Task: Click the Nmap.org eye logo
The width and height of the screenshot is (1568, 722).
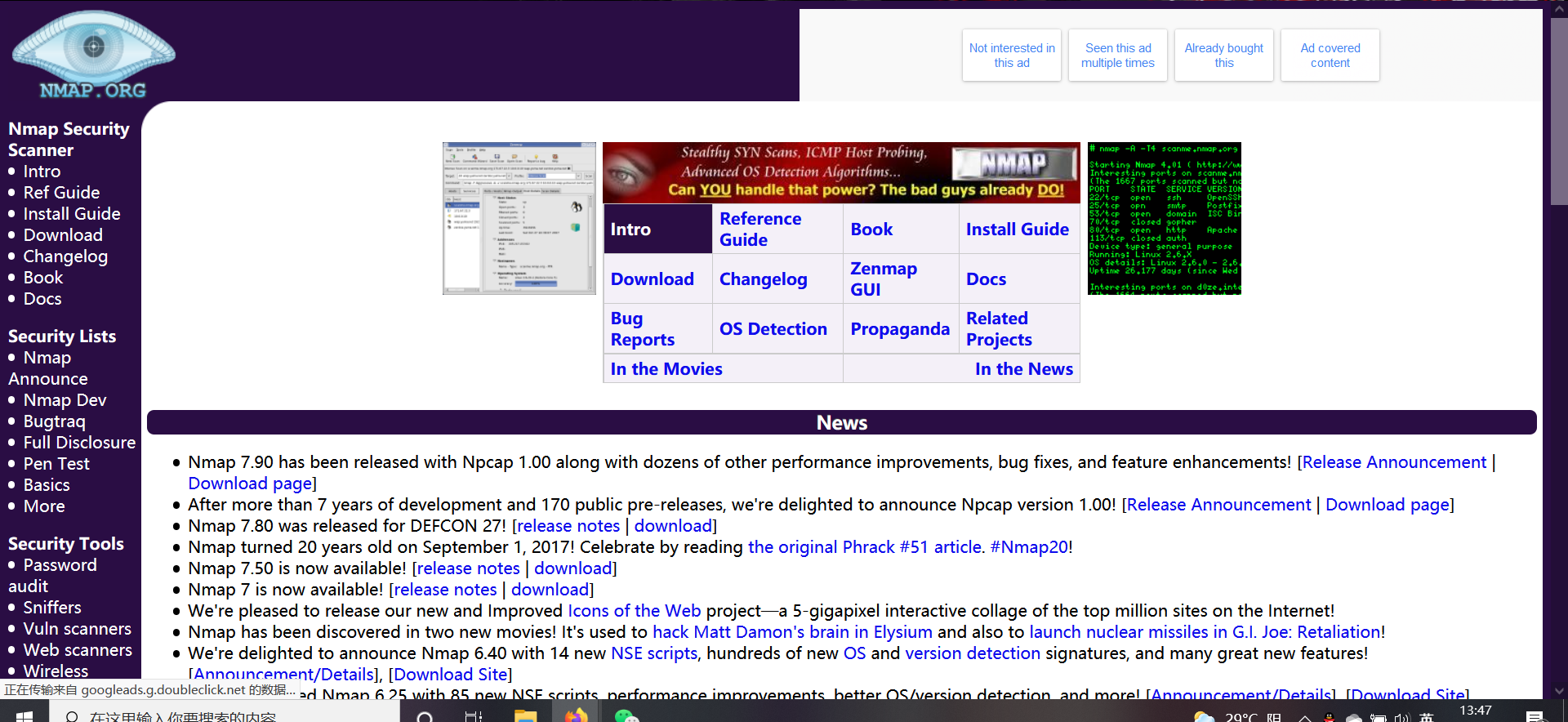Action: 93,55
